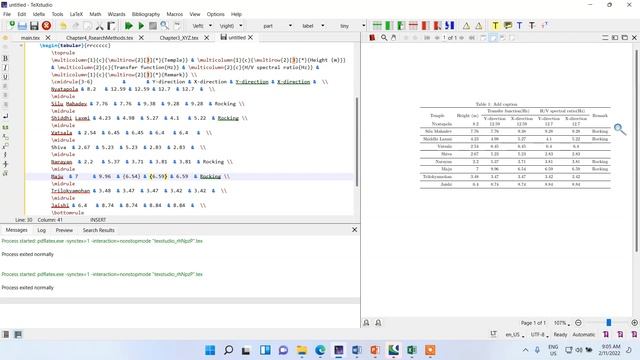Viewport: 640px width, 360px height.
Task: Open the 'part' sectioning dropdown
Action: (x=290, y=26)
